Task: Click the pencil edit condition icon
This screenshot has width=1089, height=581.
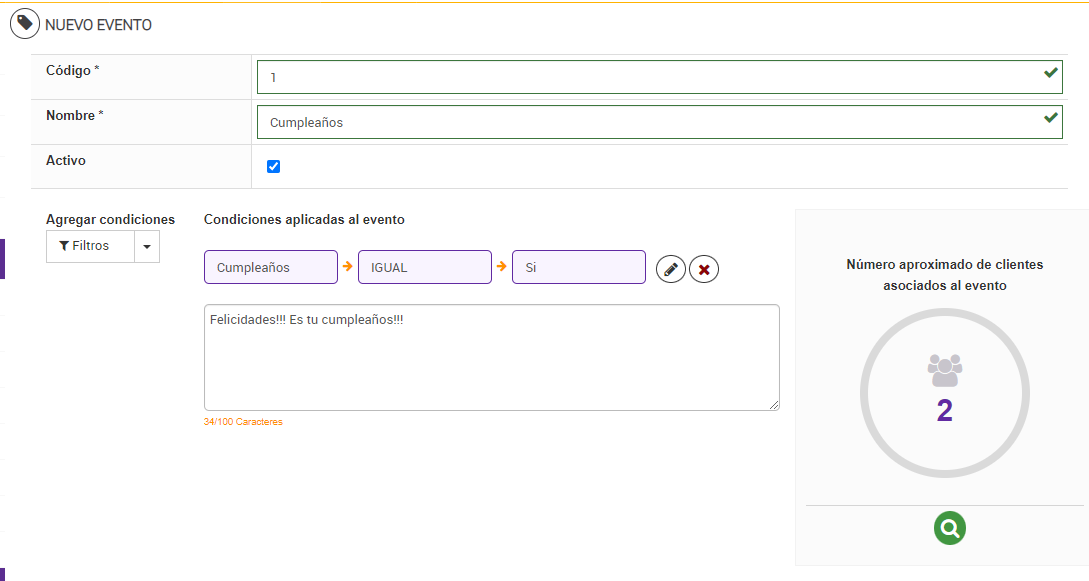Action: 671,269
